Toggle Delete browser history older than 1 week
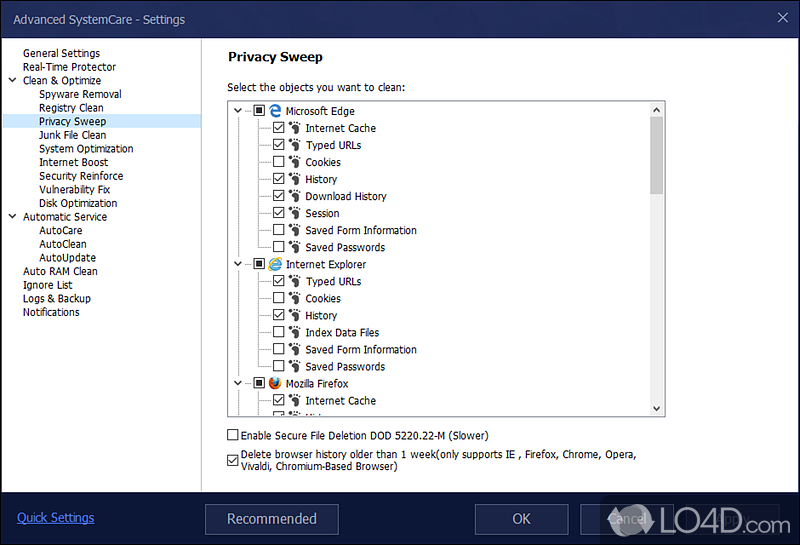This screenshot has height=545, width=800. [233, 460]
